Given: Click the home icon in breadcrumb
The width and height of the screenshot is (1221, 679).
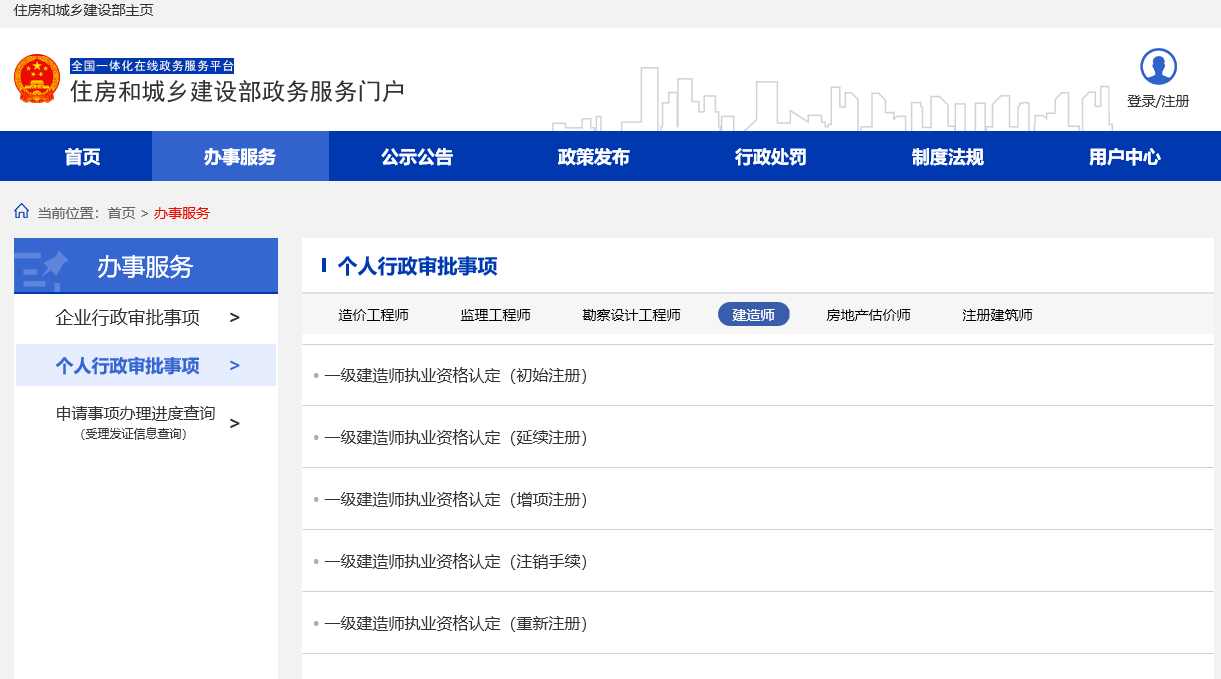Looking at the screenshot, I should click(x=22, y=212).
